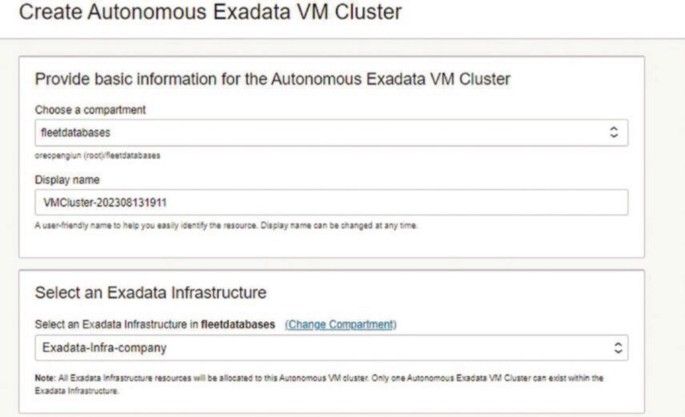Viewport: 685px width, 417px height.
Task: Click empty space in basic information panel
Action: point(524,242)
